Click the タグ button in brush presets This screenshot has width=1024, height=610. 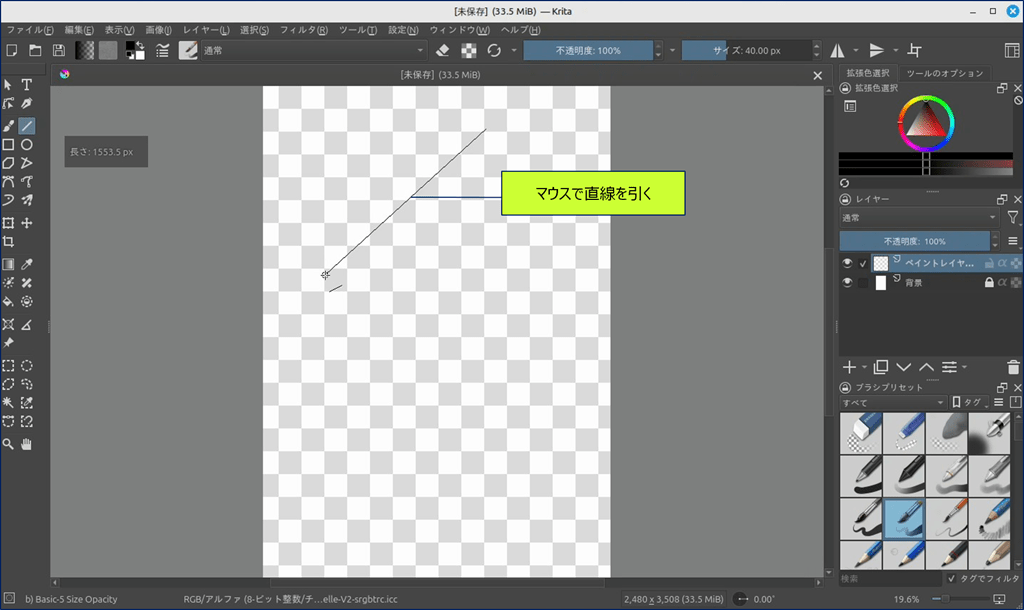click(x=968, y=402)
